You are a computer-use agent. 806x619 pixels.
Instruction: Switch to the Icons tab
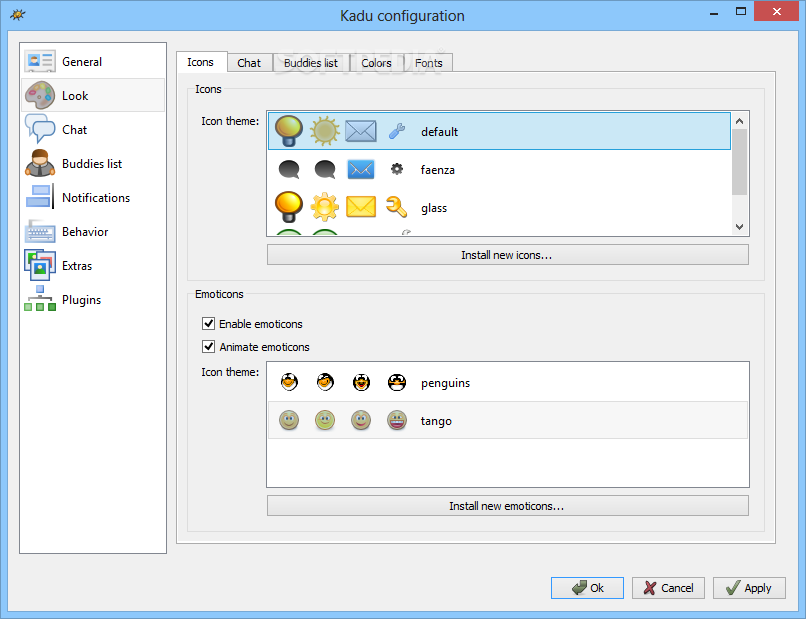(x=200, y=62)
